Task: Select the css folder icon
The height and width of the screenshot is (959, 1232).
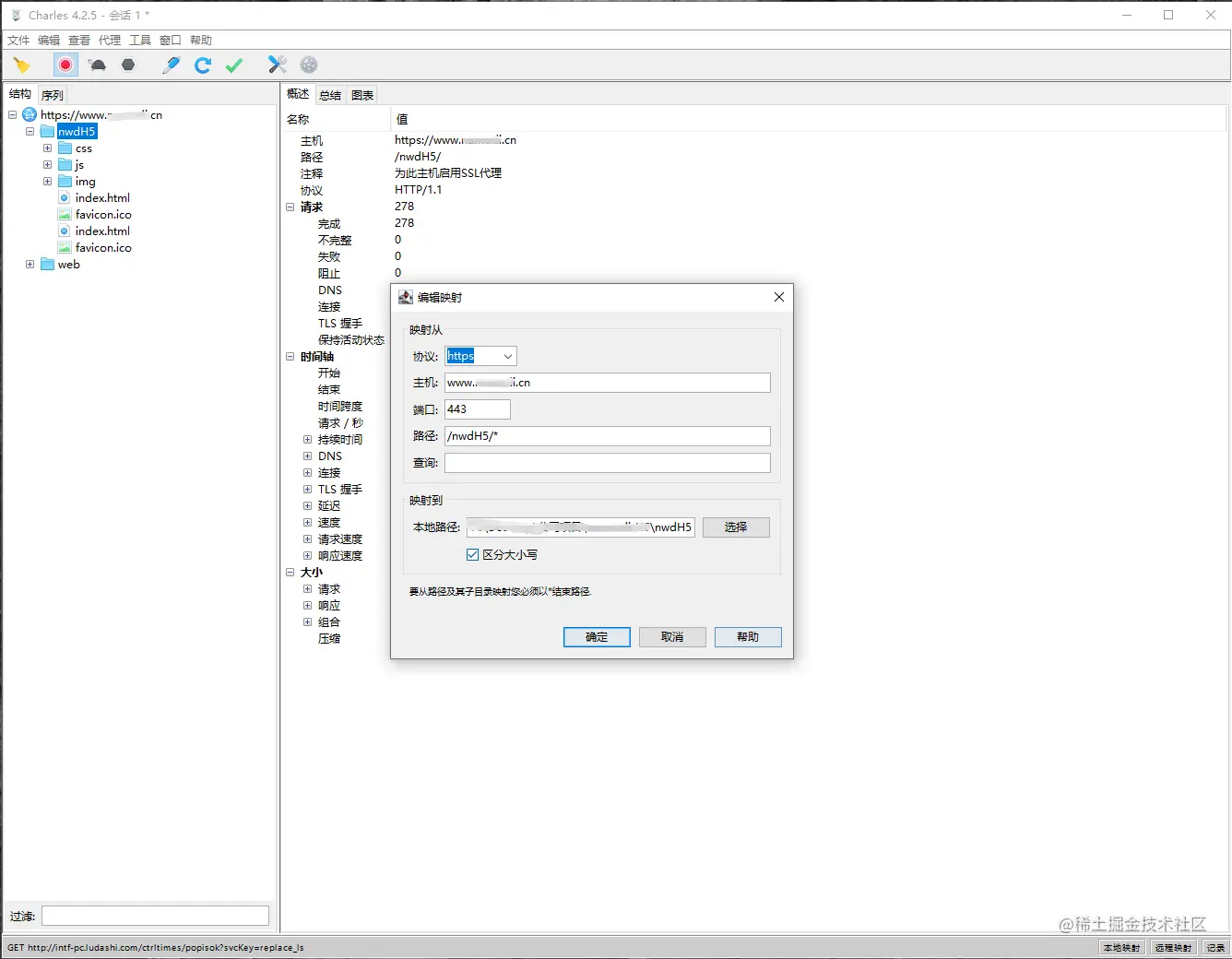Action: pos(65,148)
